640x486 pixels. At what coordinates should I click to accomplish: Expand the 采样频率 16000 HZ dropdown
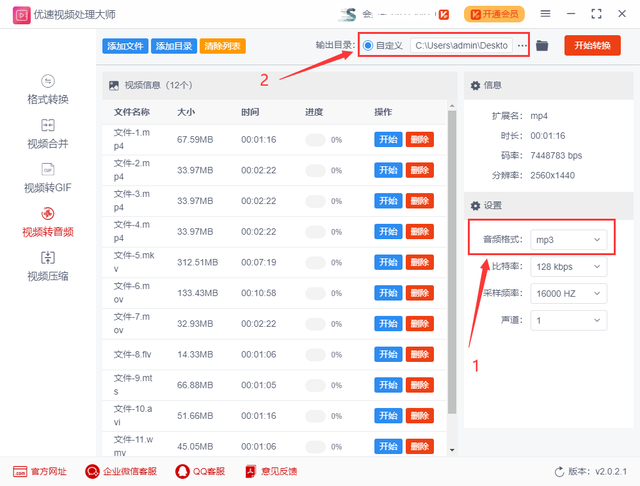pyautogui.click(x=569, y=293)
